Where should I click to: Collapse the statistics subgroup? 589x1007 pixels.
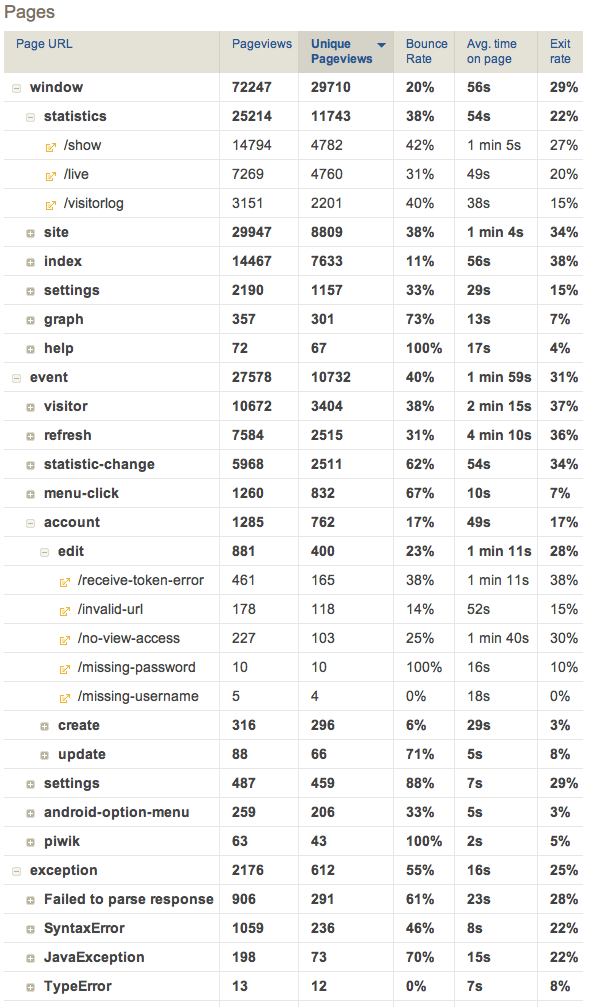pos(30,118)
